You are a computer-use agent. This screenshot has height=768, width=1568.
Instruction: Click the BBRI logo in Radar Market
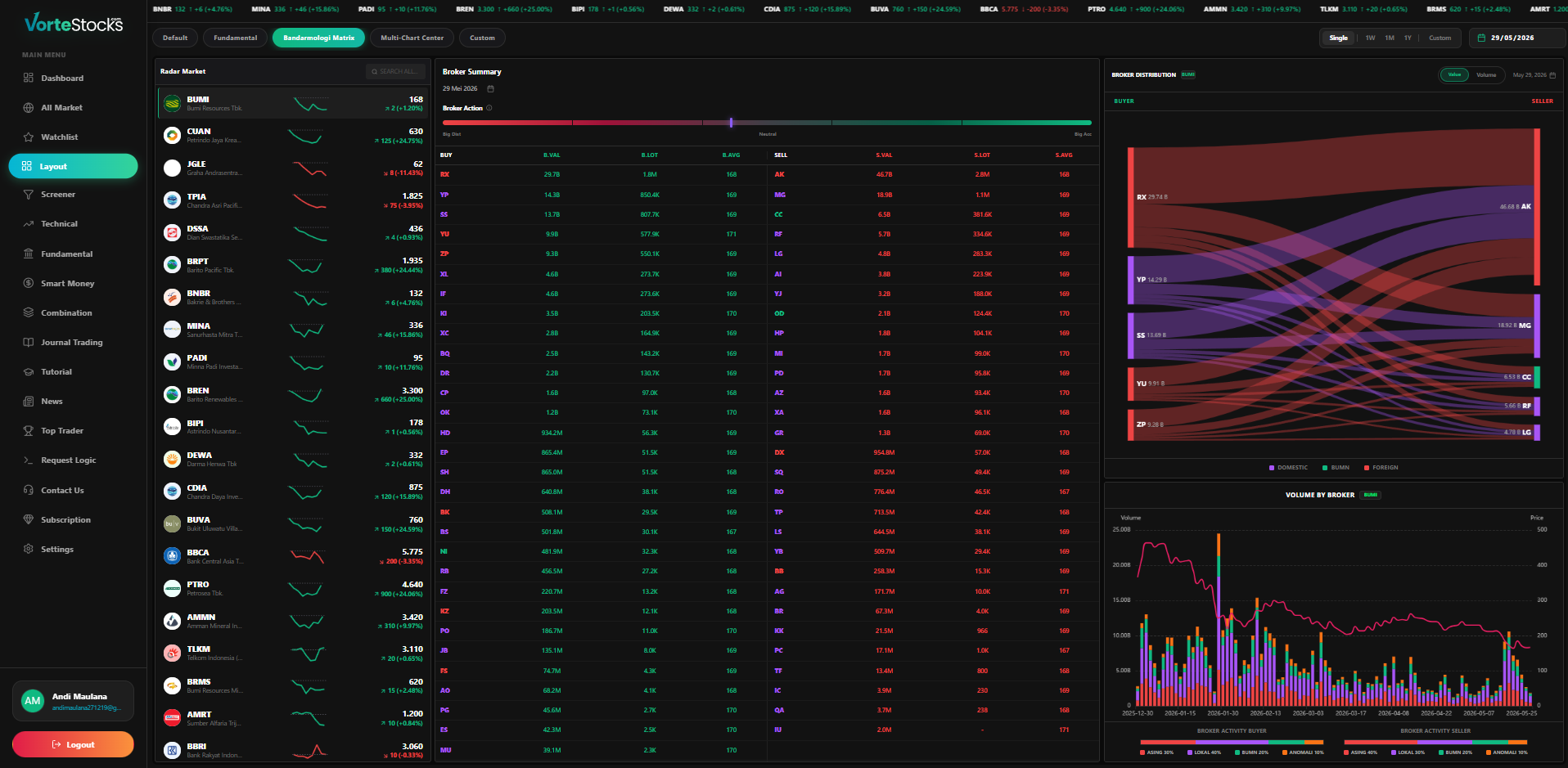[x=172, y=750]
